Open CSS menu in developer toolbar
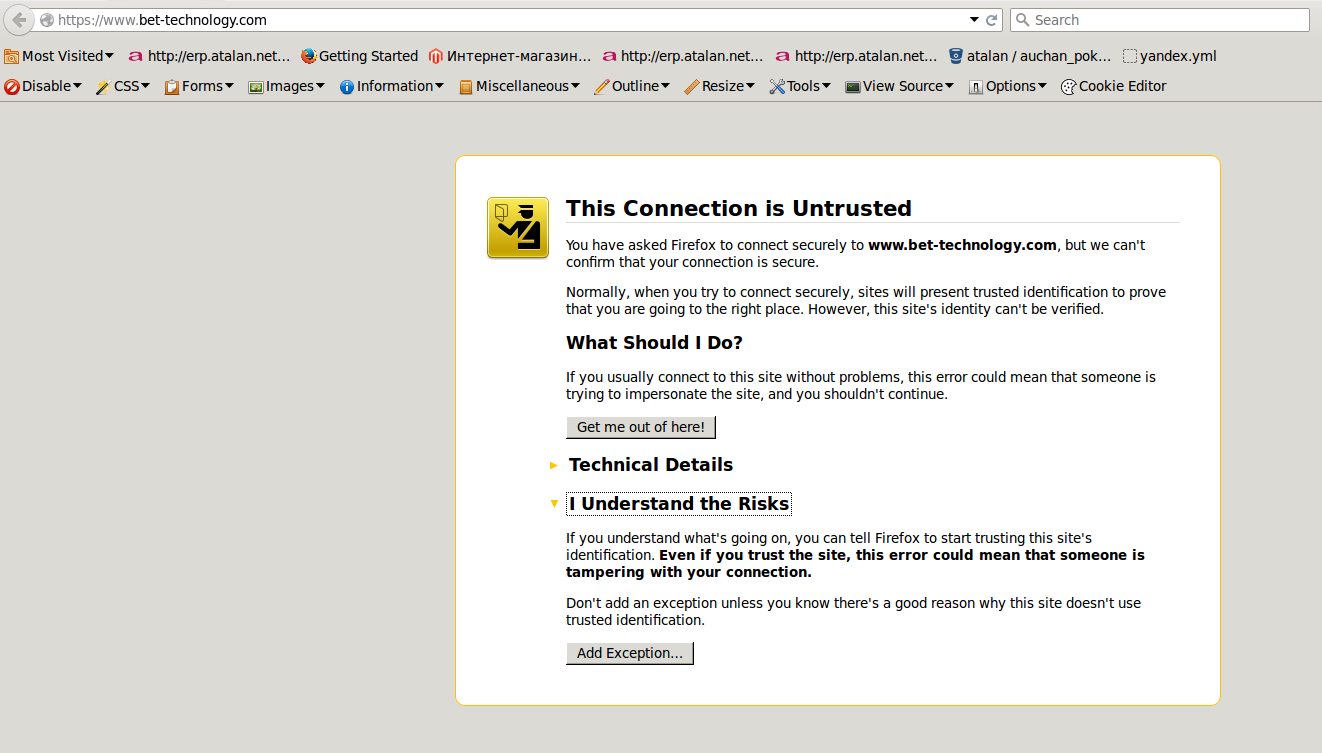Viewport: 1322px width, 753px height. click(x=123, y=86)
